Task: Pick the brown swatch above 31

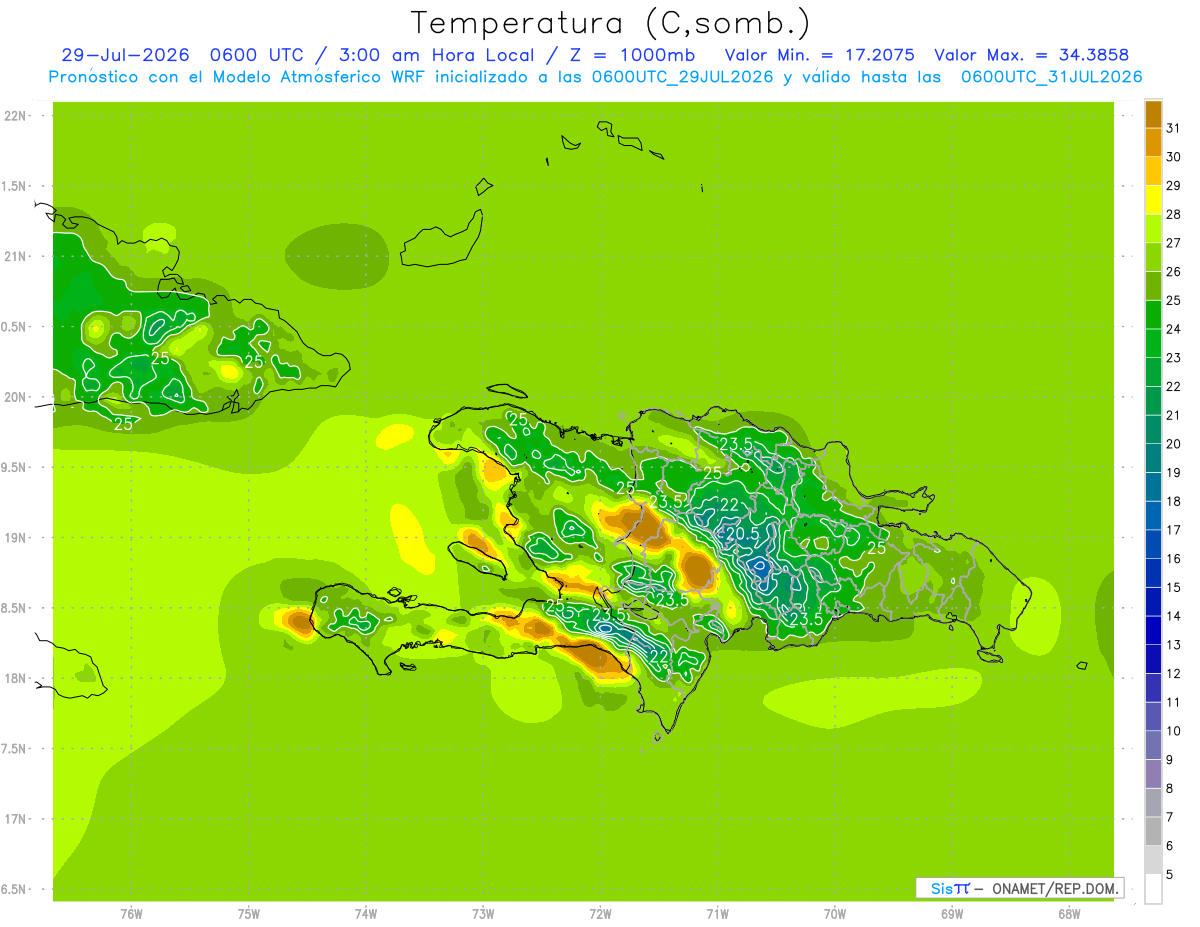Action: coord(1153,114)
